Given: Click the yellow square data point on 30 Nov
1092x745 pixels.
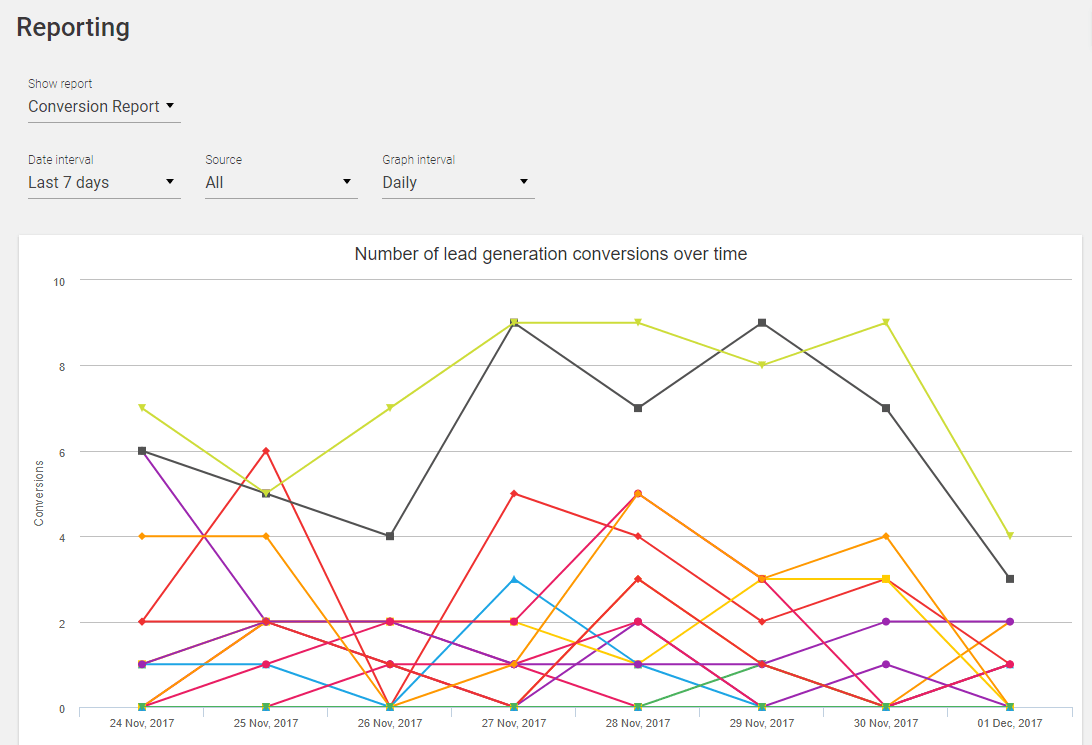Looking at the screenshot, I should click(886, 579).
